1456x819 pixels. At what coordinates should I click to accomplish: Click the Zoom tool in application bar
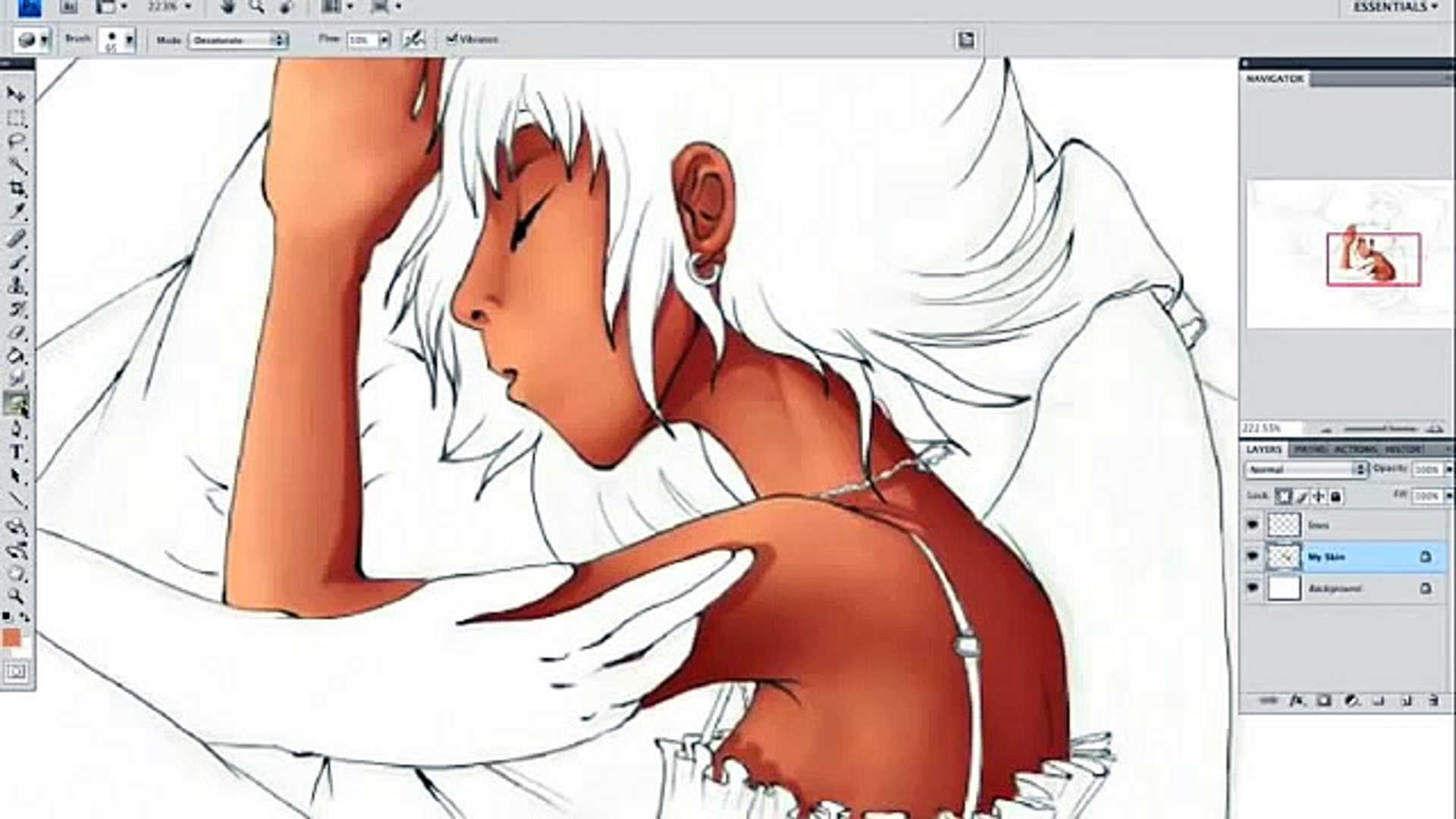[256, 8]
